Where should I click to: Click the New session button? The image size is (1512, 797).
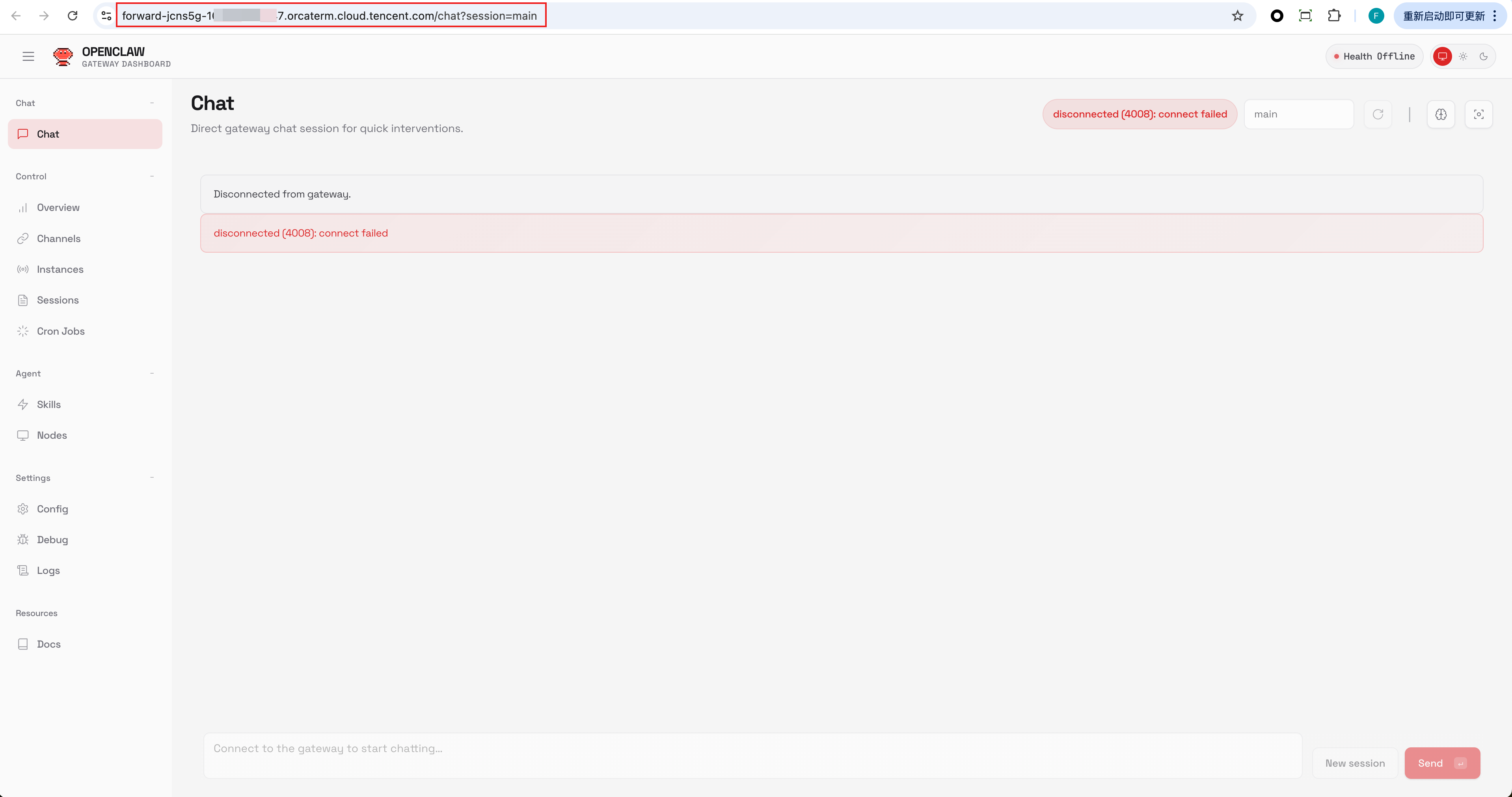[1355, 763]
